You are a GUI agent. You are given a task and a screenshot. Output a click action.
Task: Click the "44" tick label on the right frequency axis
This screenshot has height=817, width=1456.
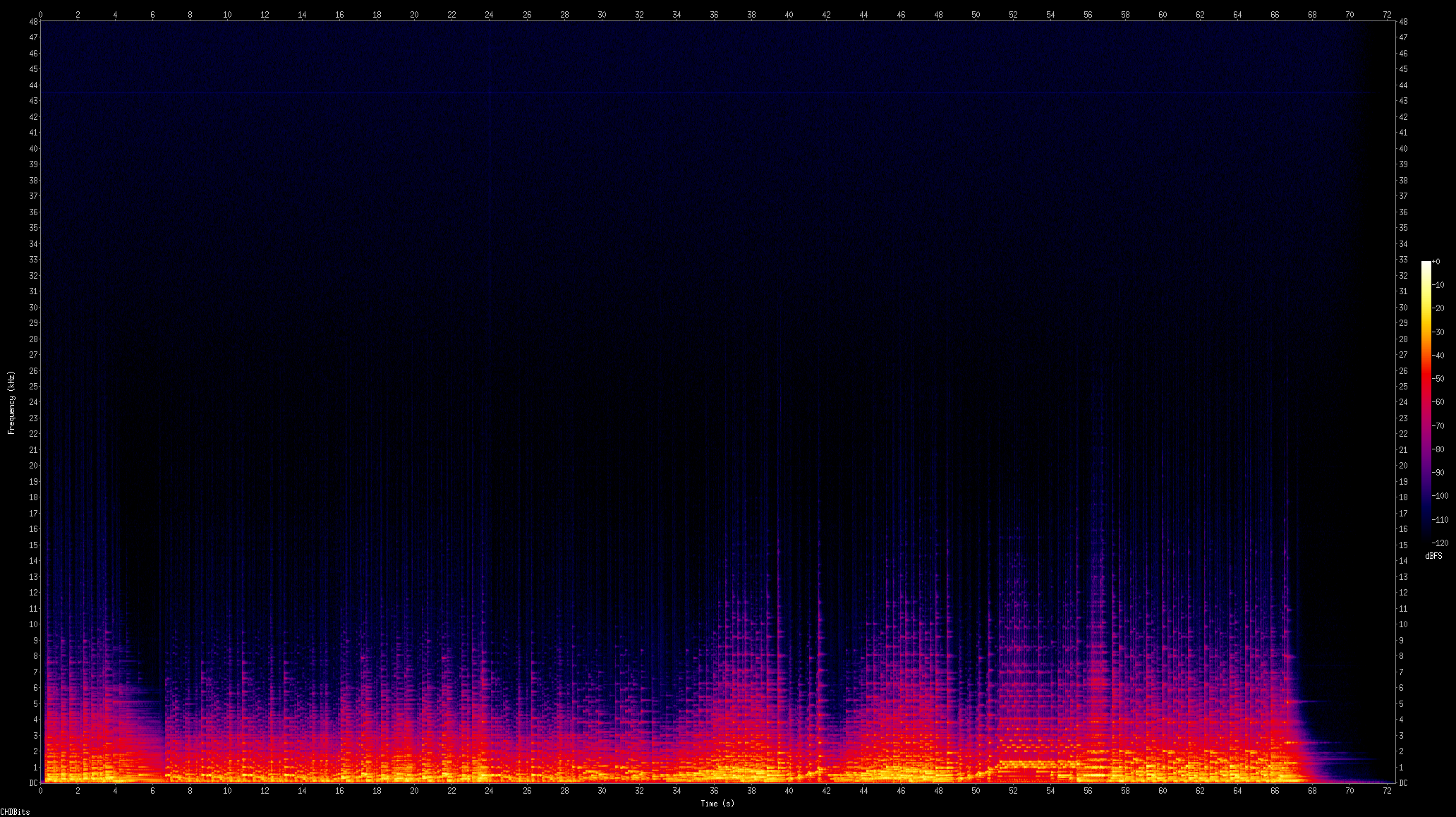(x=1404, y=85)
